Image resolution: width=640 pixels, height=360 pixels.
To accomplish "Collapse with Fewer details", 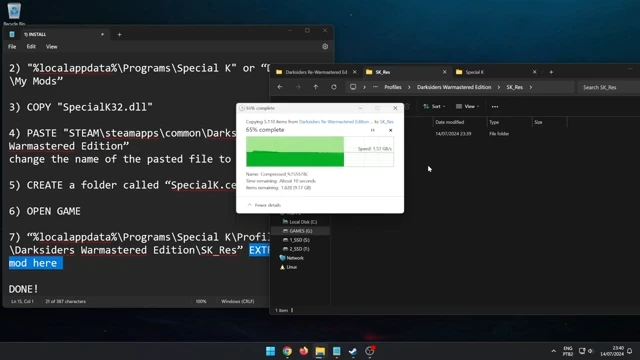I will point(264,205).
